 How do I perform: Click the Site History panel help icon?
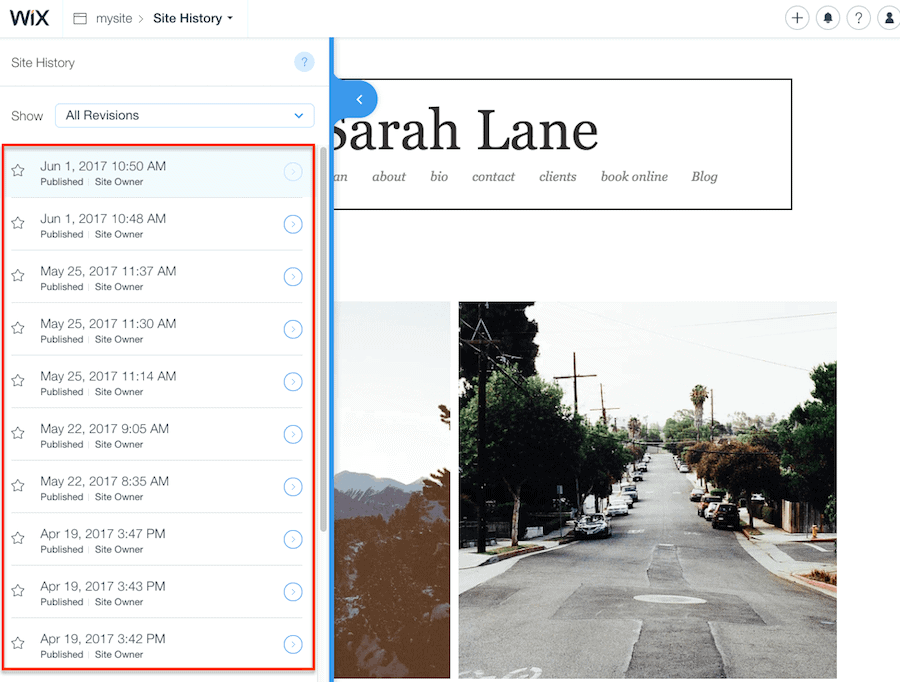[x=304, y=63]
